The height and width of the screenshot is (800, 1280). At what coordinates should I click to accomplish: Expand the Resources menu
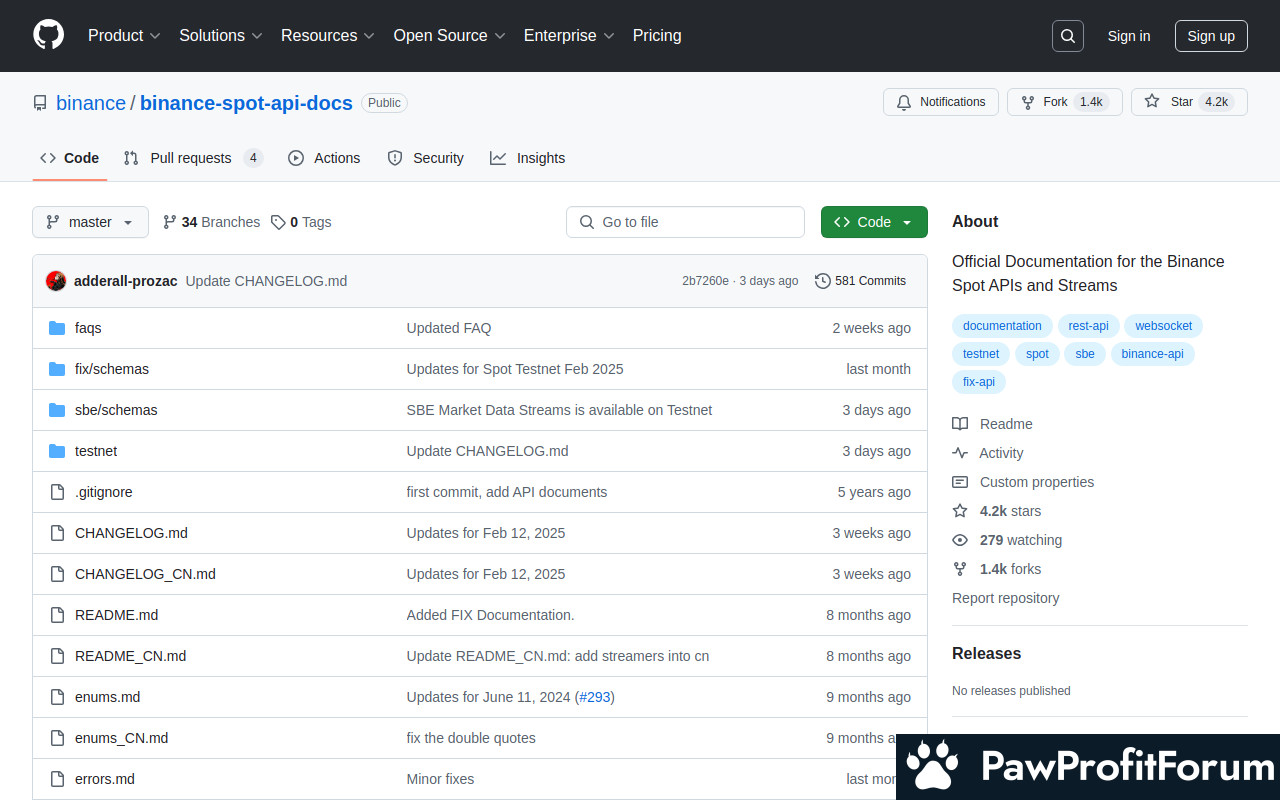coord(328,35)
